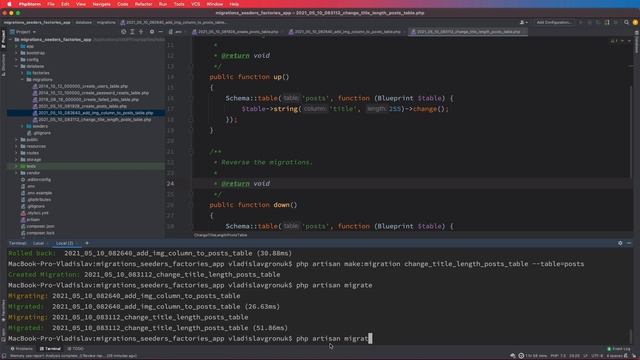
Task: Hide the Project panel with minus icon
Action: (160, 32)
